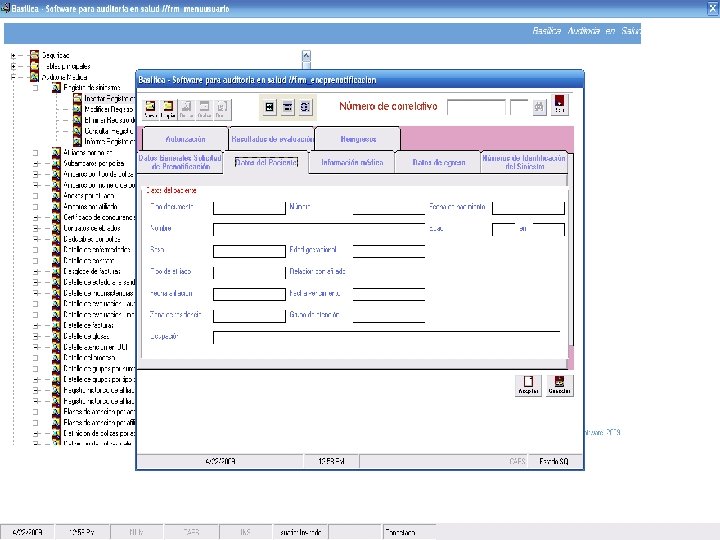Click the Aceptar icon button
This screenshot has width=720, height=540.
(x=528, y=385)
